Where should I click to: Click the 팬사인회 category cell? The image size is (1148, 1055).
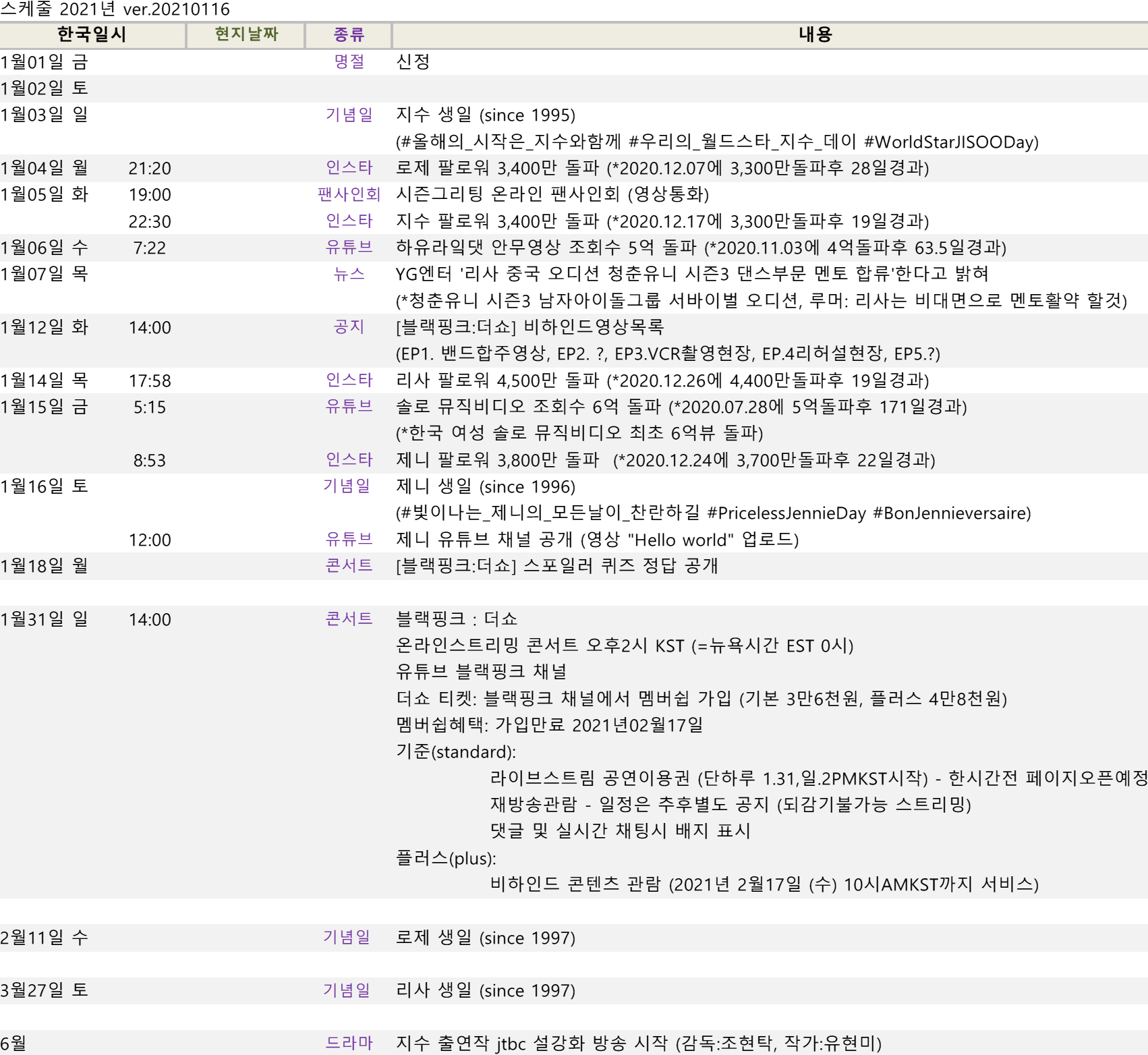(349, 195)
